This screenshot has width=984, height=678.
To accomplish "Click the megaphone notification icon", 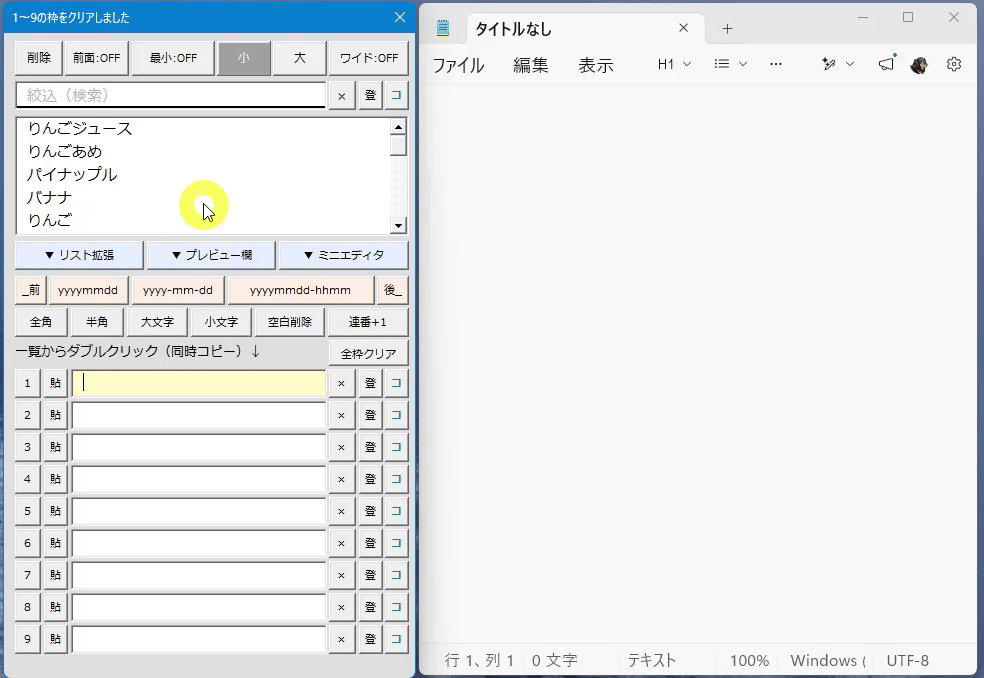I will point(886,63).
